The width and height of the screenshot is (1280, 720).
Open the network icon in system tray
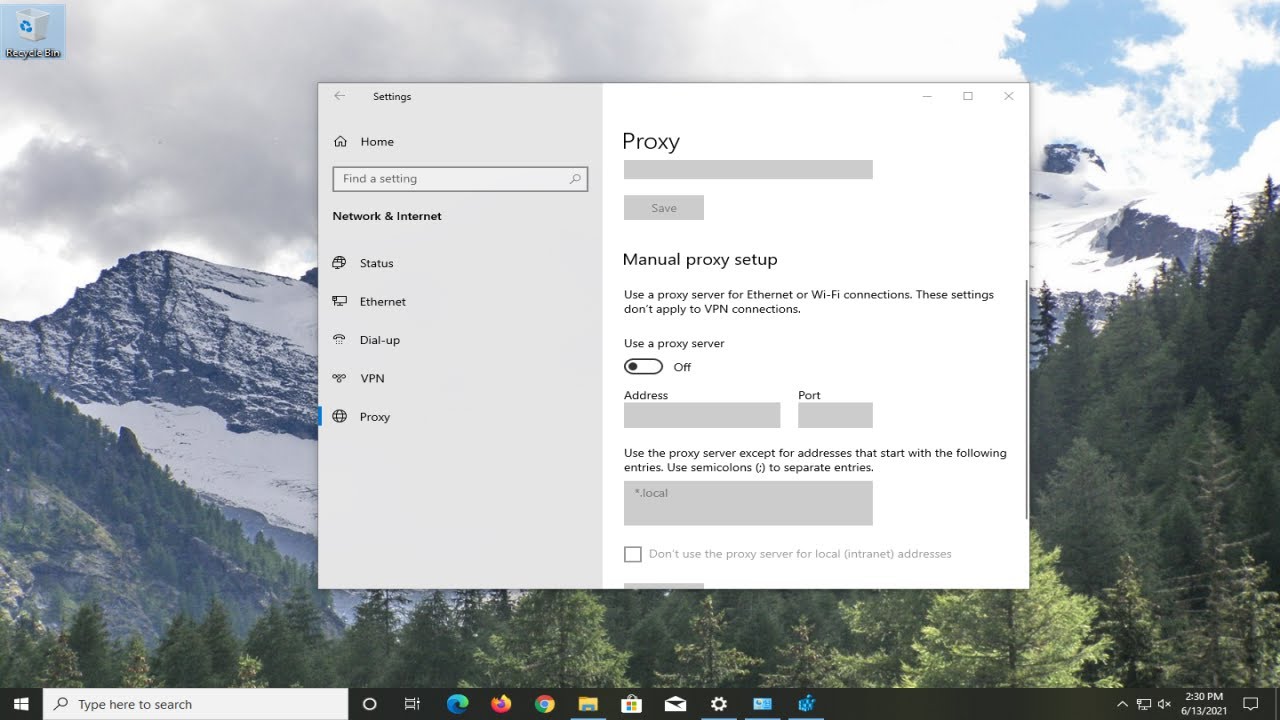click(x=1144, y=704)
